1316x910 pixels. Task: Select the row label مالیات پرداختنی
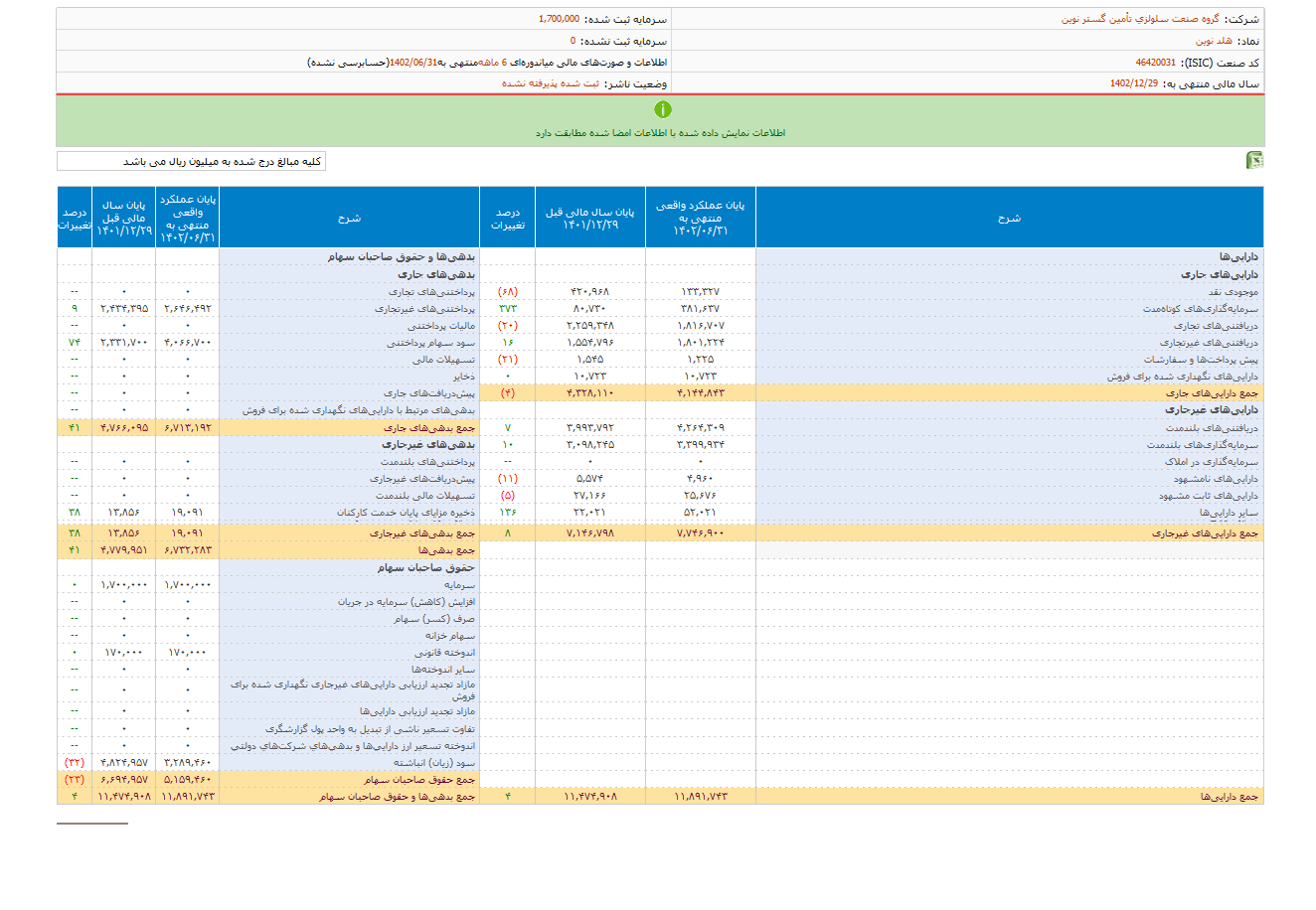click(x=441, y=326)
